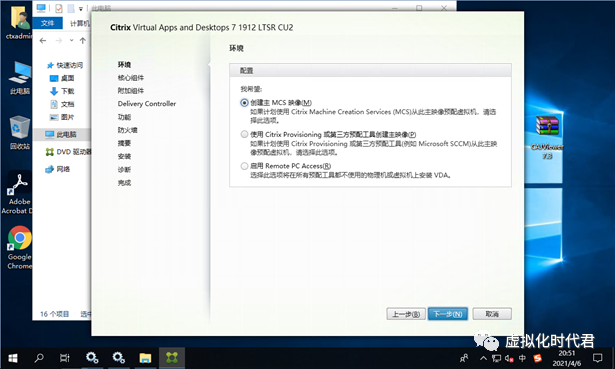615x369 pixels.
Task: Select the WinRAR archive icon on desktop
Action: click(547, 137)
